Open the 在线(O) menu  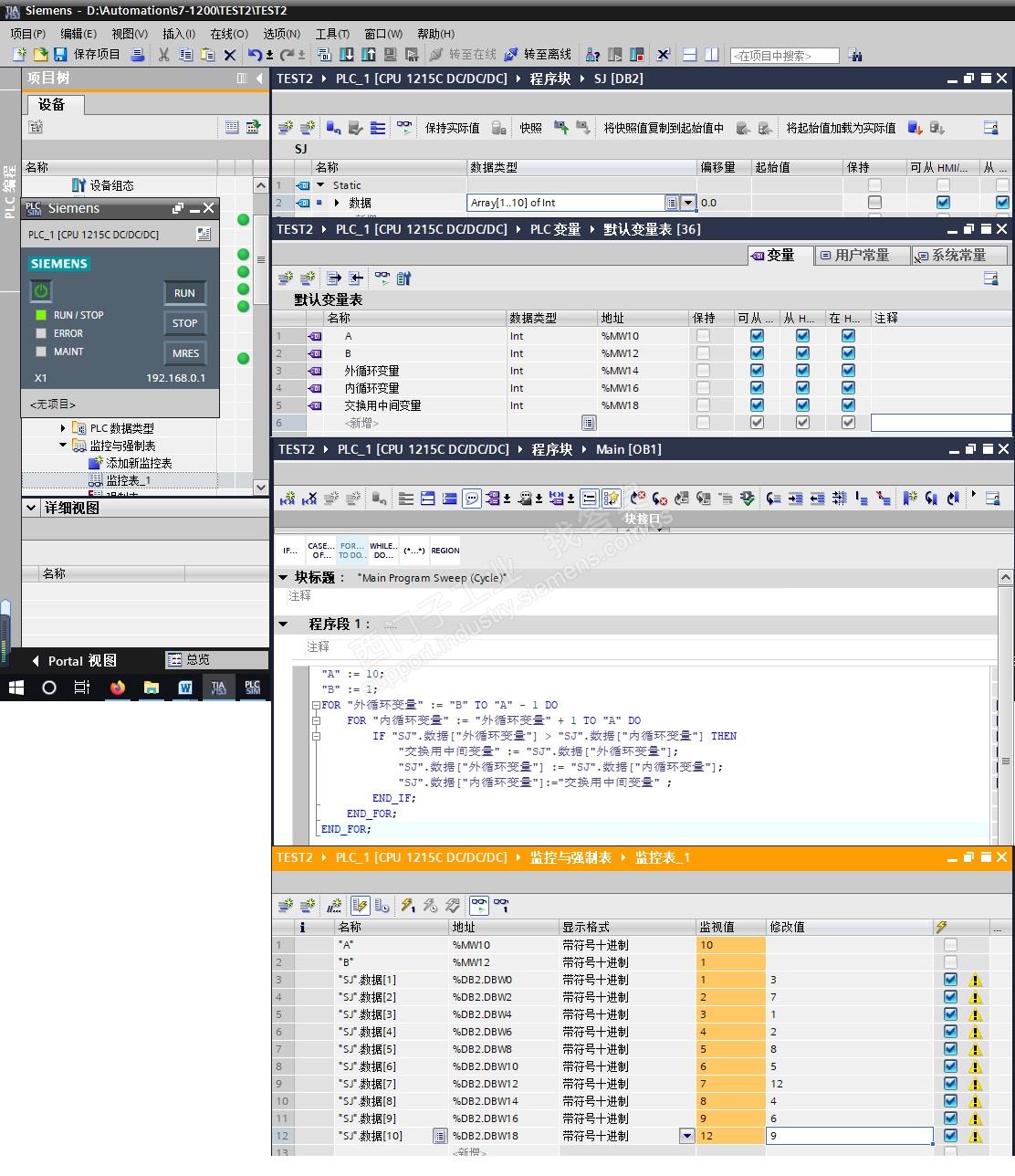pos(228,34)
